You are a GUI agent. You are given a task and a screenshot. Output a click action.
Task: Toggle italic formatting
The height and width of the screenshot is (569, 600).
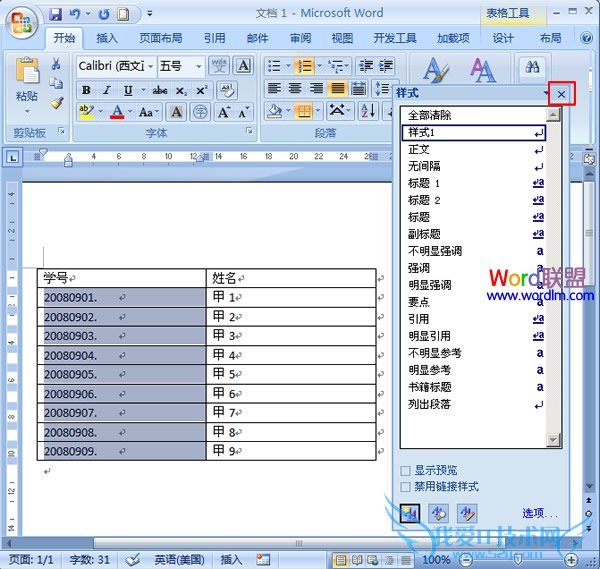click(x=107, y=90)
